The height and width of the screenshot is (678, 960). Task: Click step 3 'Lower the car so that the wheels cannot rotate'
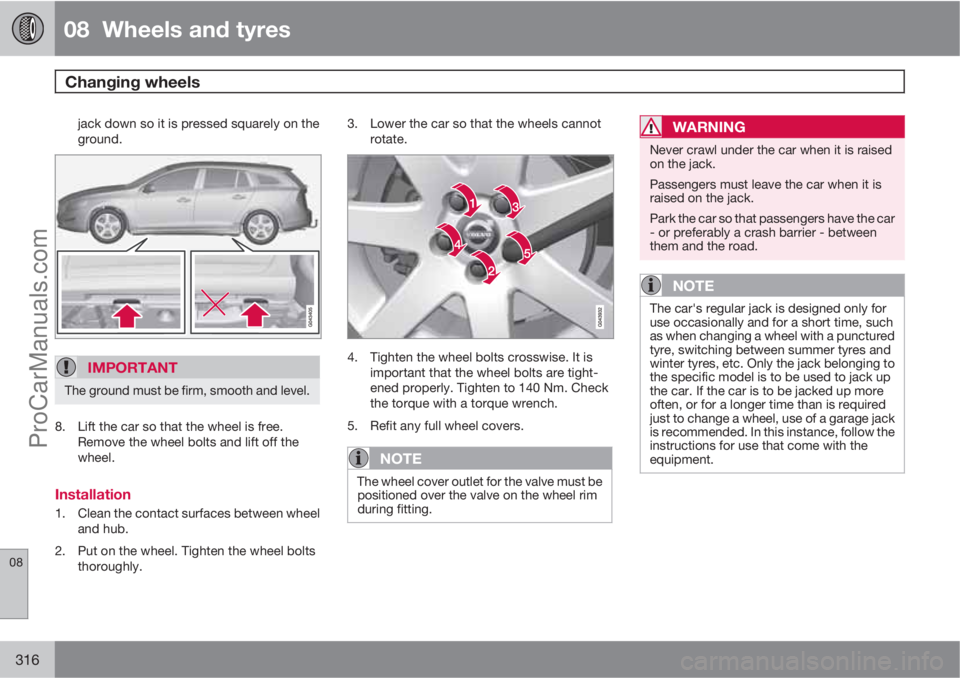point(486,131)
